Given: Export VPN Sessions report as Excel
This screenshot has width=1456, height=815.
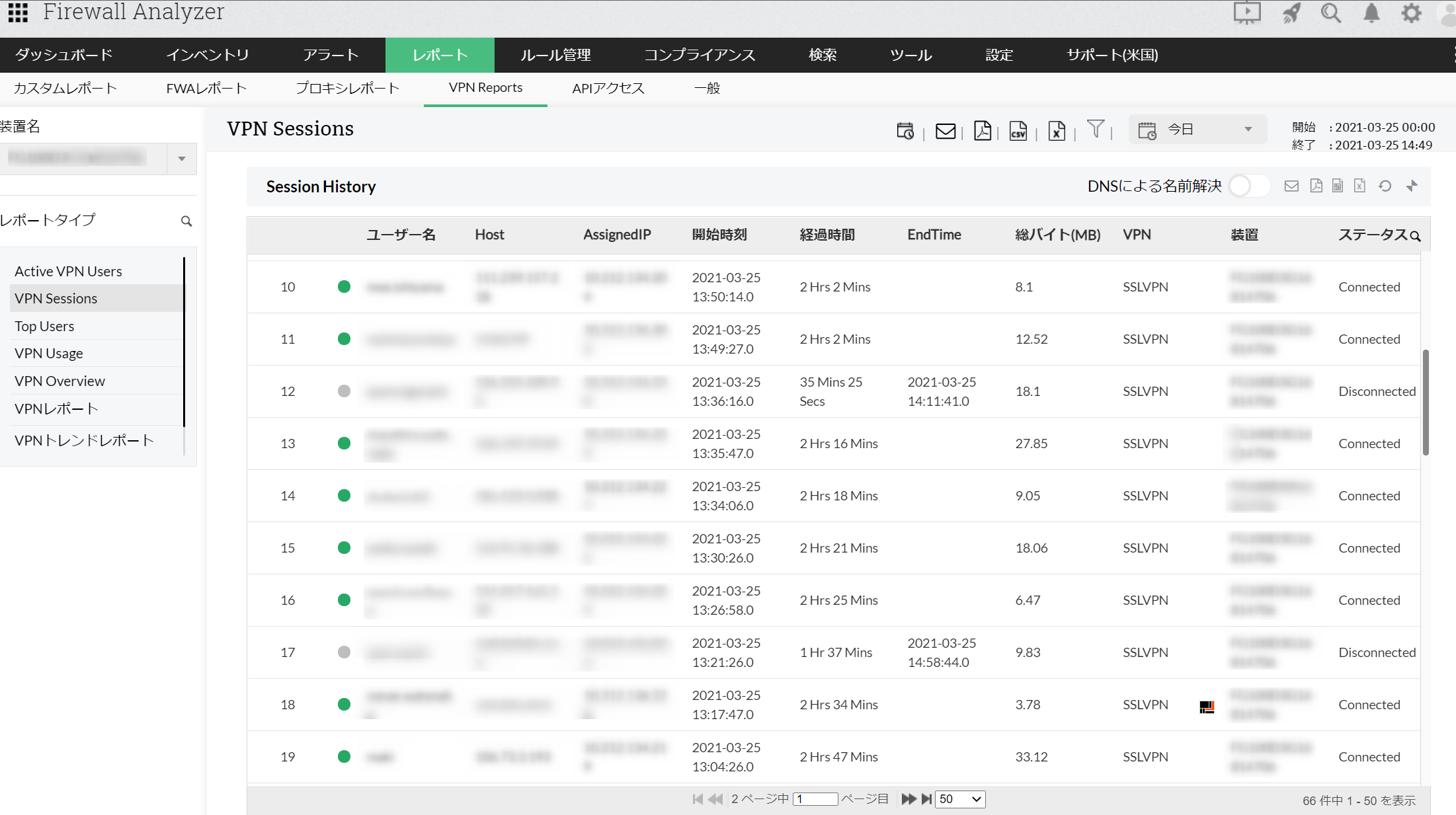Looking at the screenshot, I should 1057,131.
